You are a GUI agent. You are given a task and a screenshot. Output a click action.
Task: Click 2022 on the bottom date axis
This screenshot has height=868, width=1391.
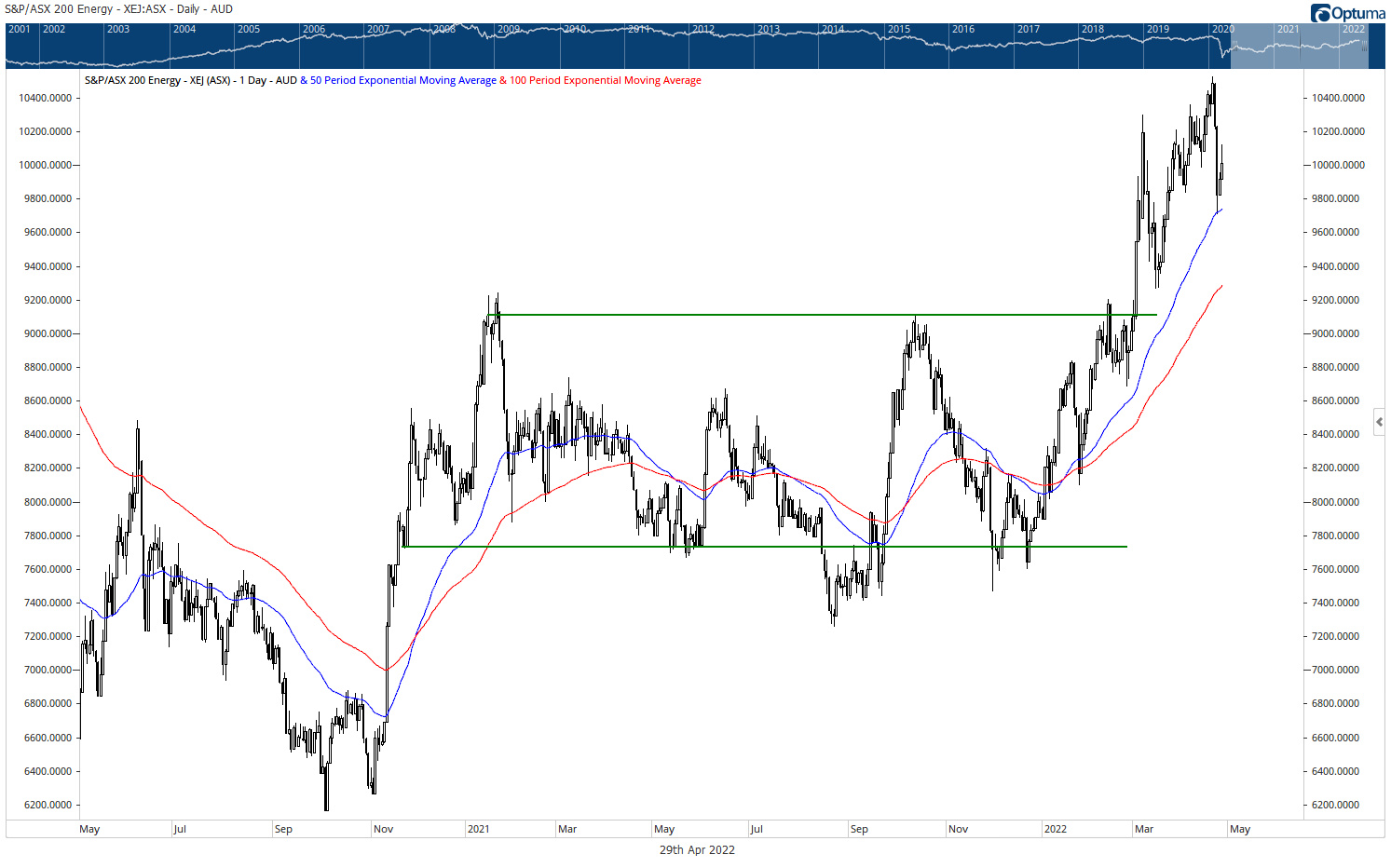(x=1055, y=829)
